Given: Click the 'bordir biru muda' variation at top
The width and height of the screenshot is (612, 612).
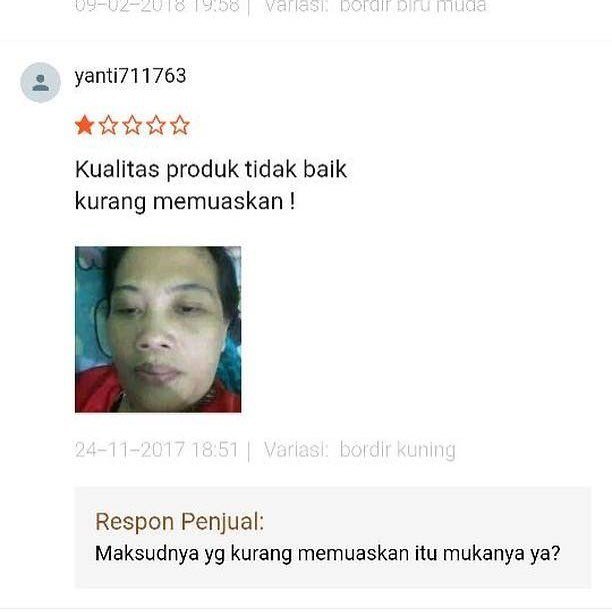Looking at the screenshot, I should coord(413,7).
